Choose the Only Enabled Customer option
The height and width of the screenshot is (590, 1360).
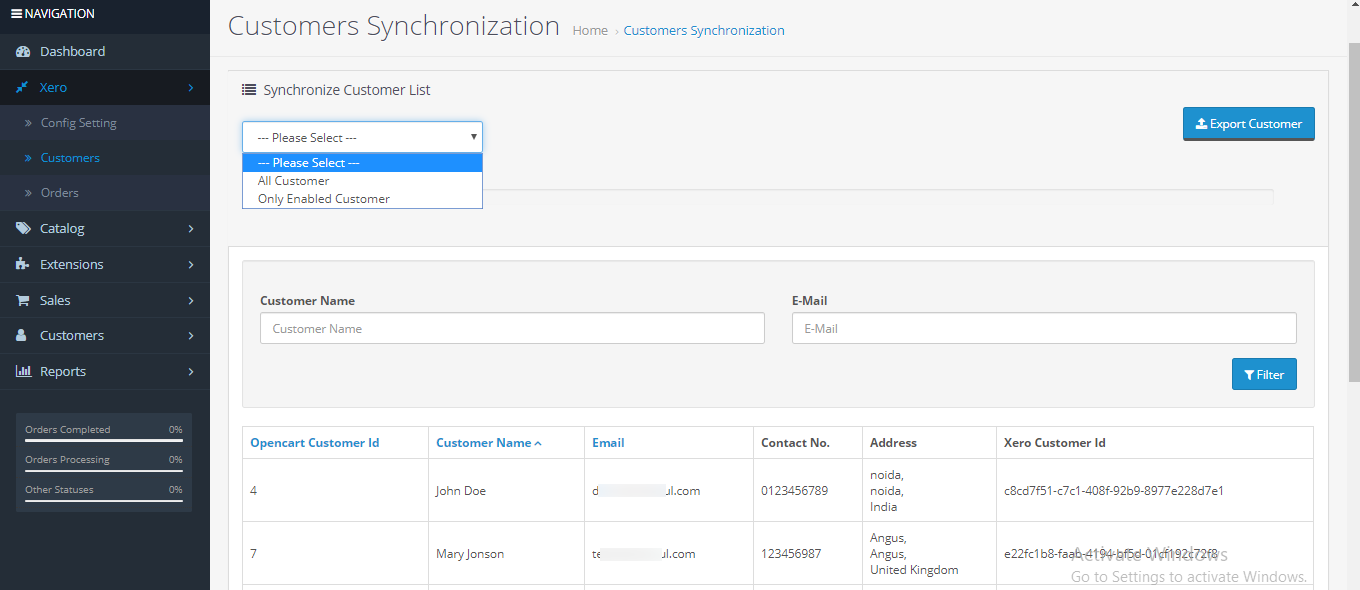coord(362,199)
